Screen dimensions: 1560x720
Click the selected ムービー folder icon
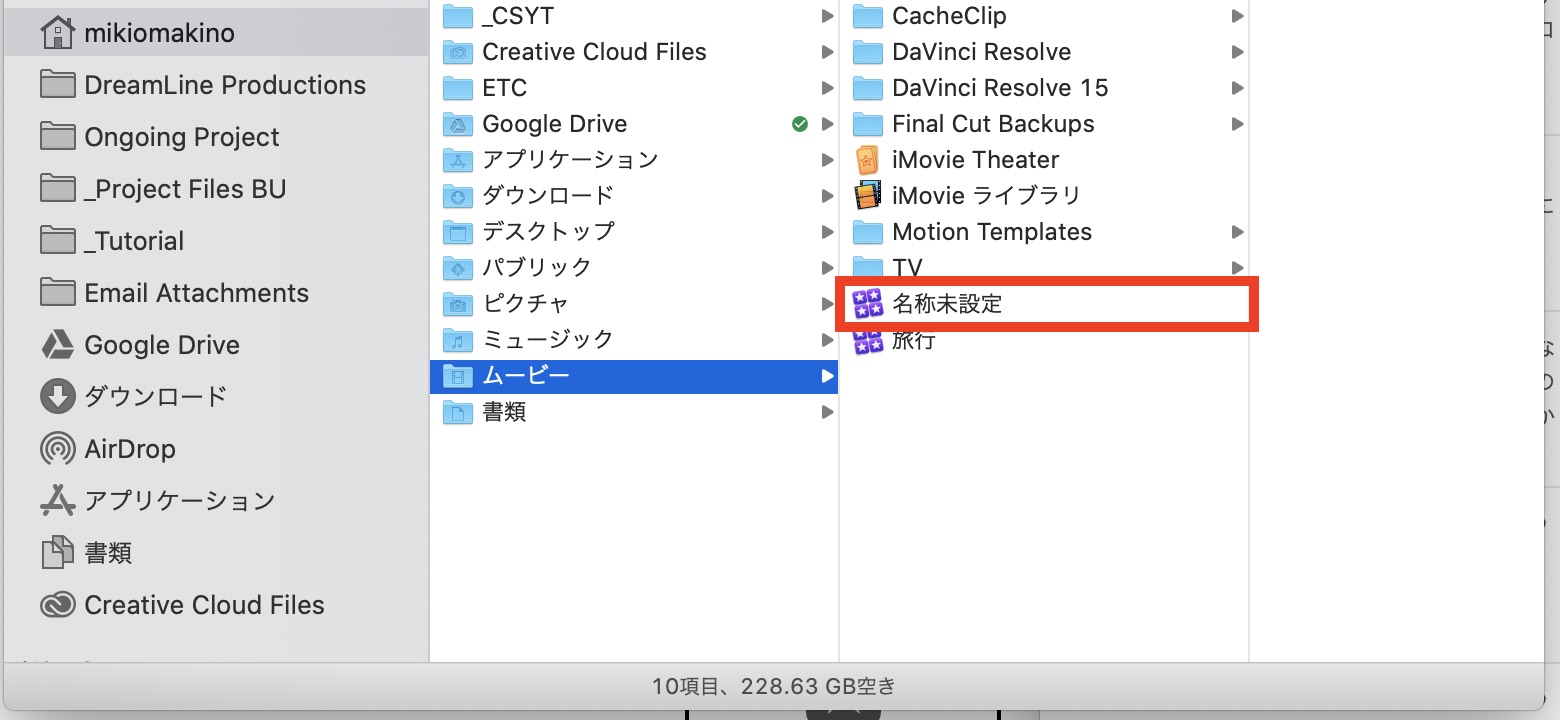click(x=458, y=376)
